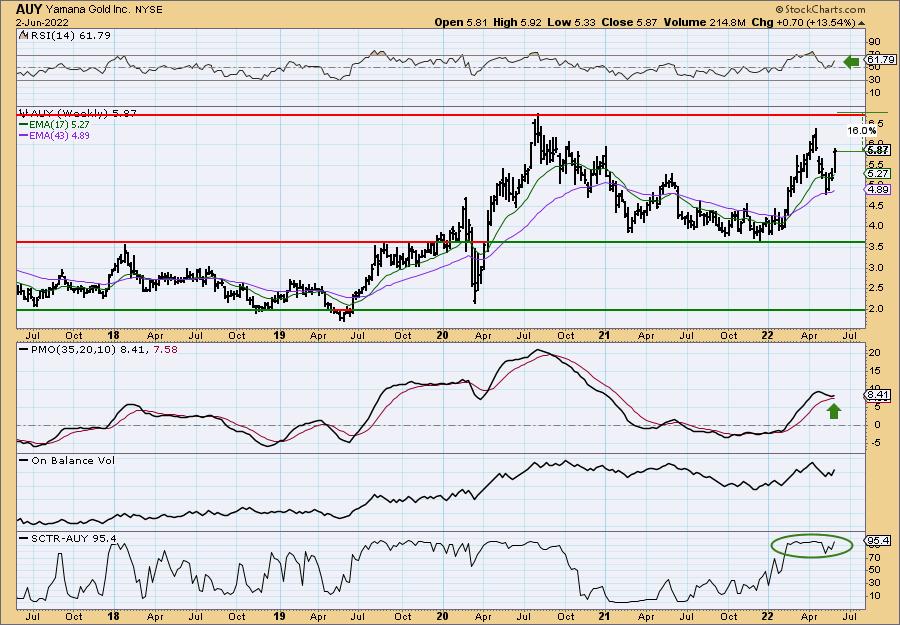Click the green EMA(17) legend line marker
This screenshot has height=625, width=900.
(x=23, y=125)
